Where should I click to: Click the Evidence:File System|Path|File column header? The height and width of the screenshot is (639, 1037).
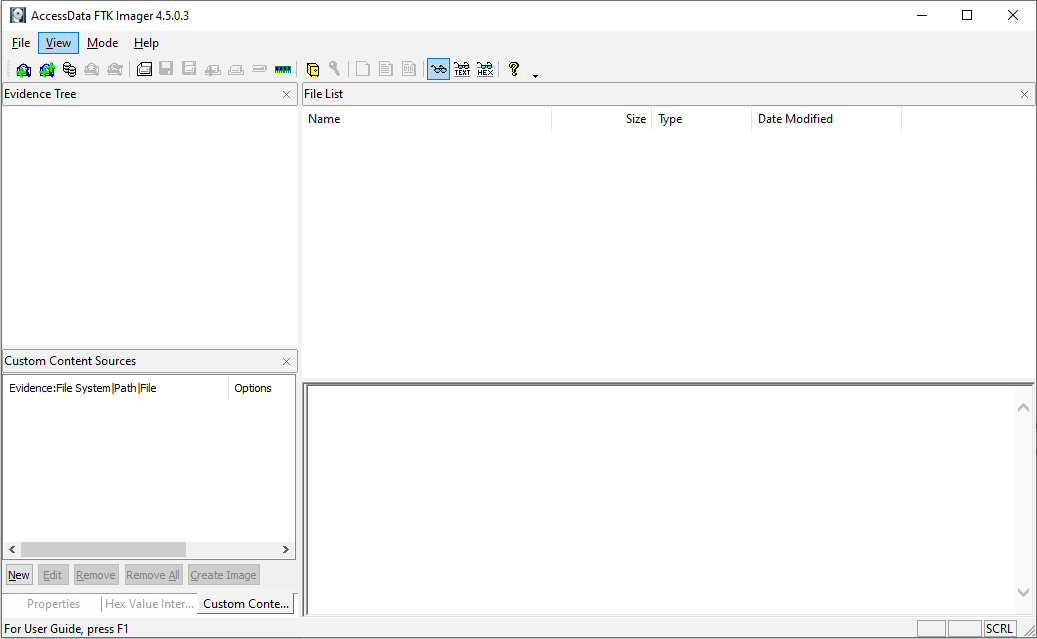(116, 388)
